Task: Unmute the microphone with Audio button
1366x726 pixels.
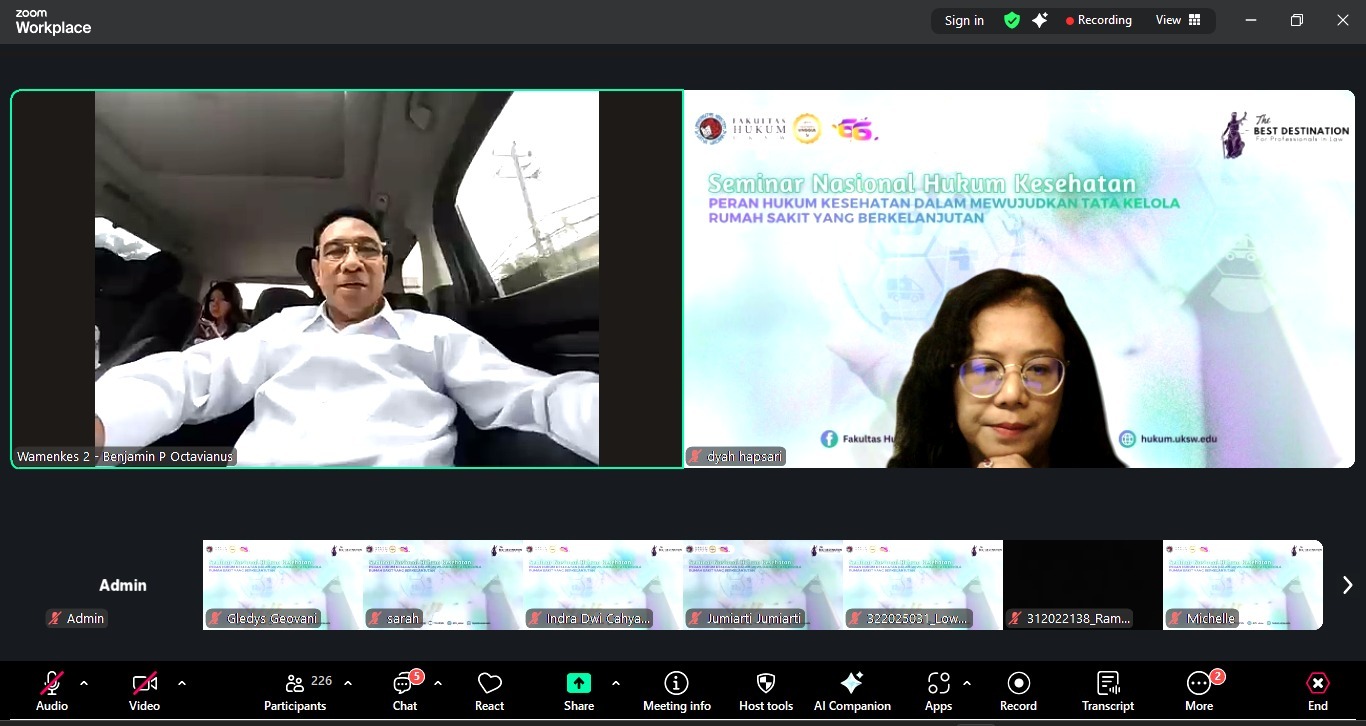Action: [x=52, y=690]
